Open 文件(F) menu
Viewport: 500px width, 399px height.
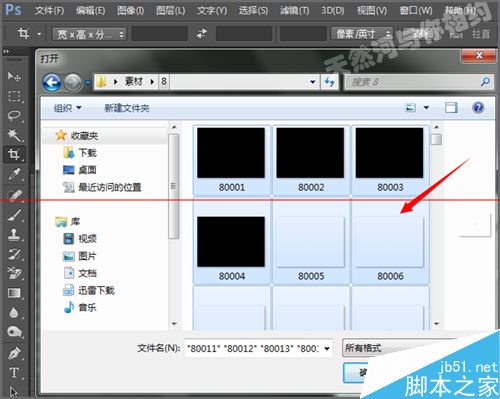coord(49,11)
